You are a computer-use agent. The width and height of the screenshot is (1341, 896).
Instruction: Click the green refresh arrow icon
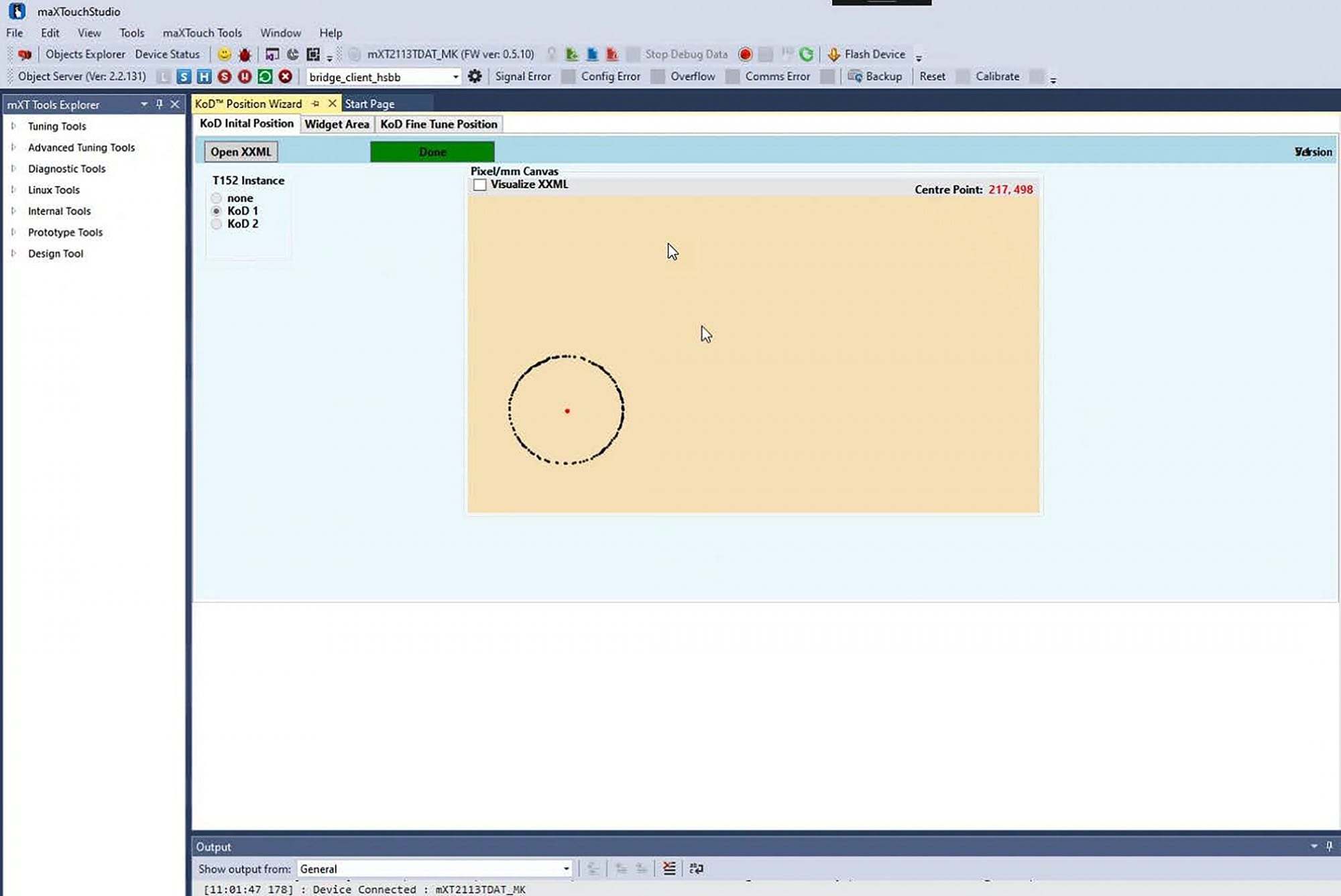[806, 54]
